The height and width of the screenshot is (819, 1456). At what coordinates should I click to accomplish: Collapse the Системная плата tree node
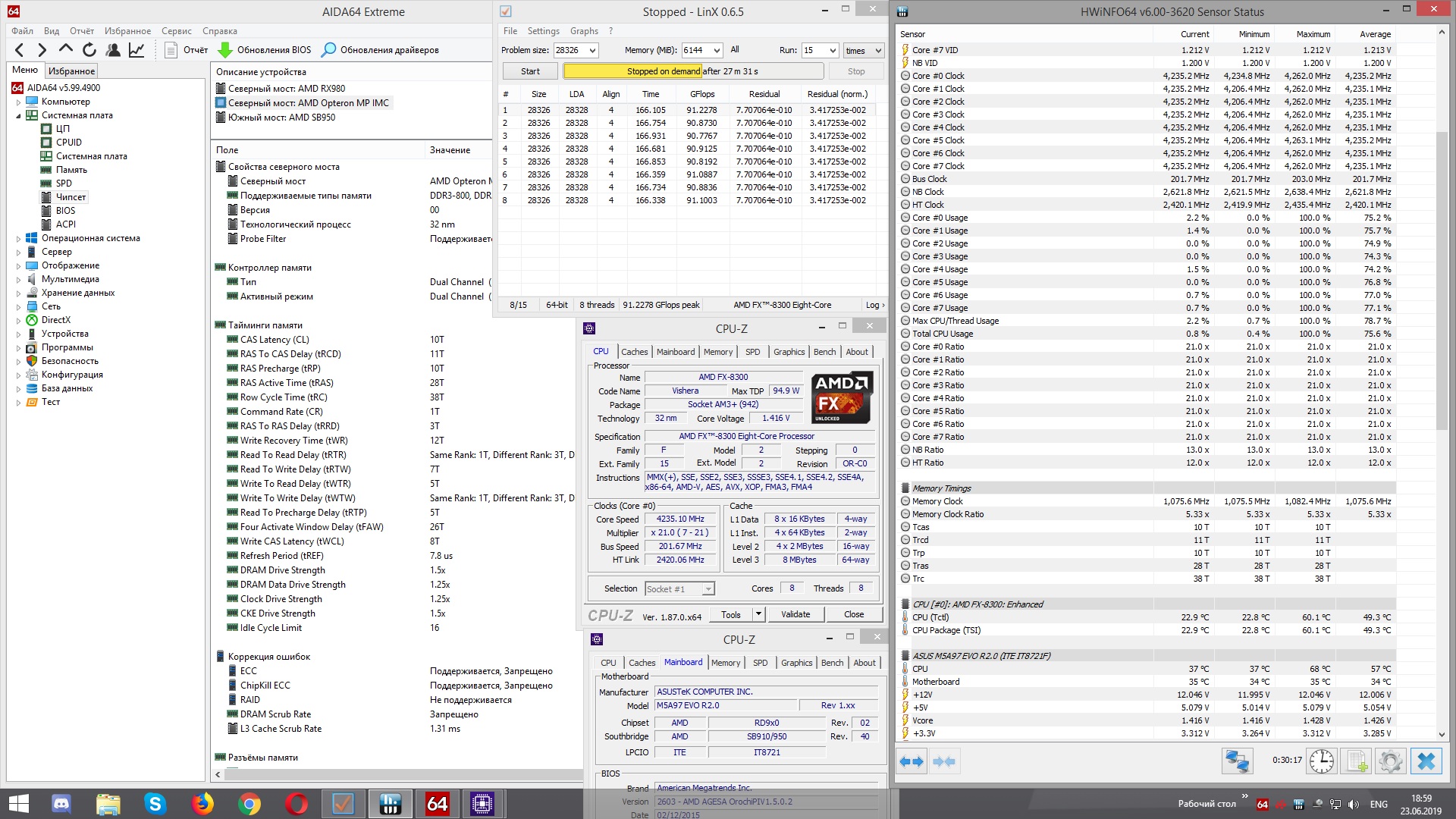tap(18, 115)
